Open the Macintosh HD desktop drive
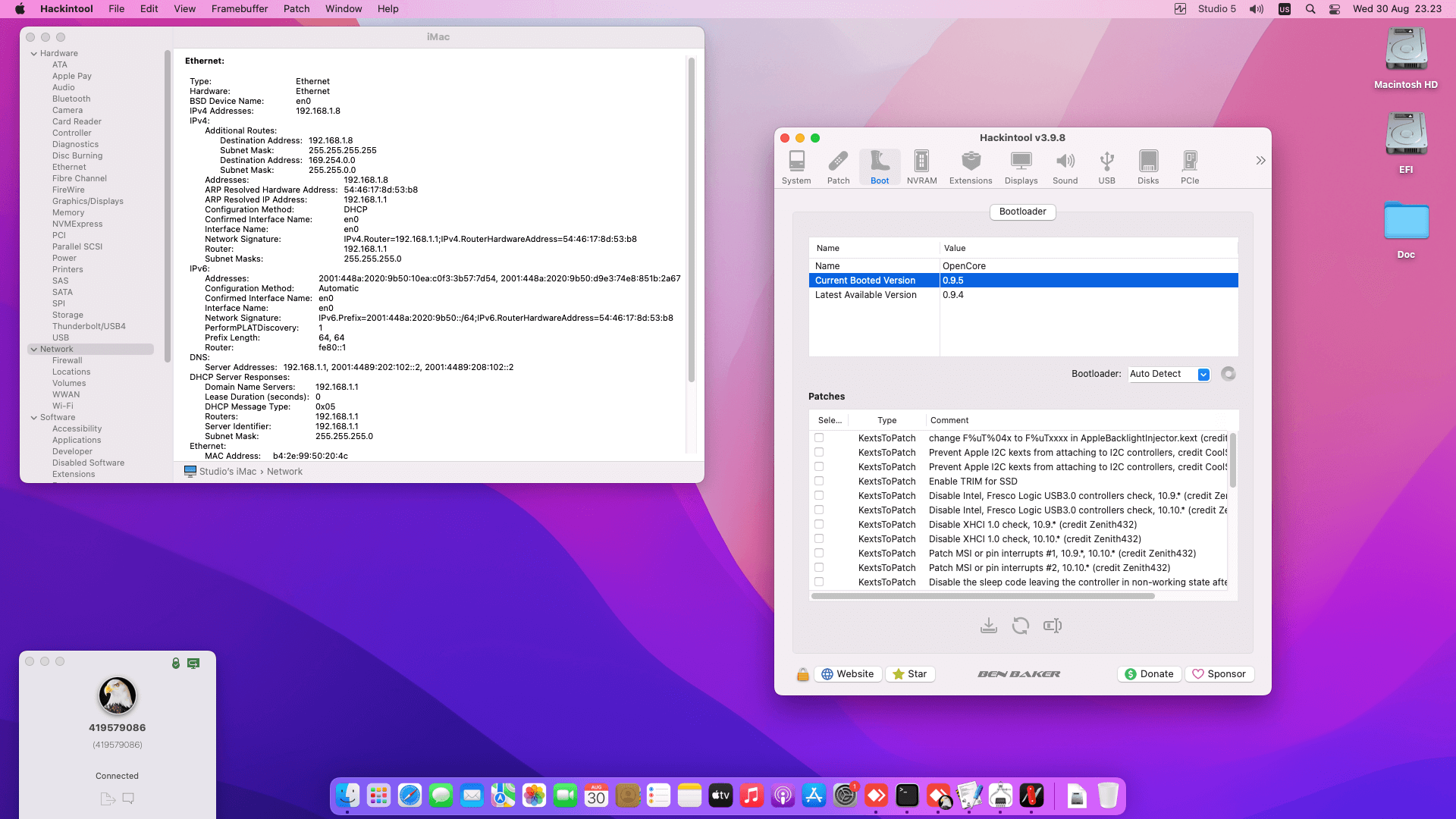Screen dimensions: 1456x819 1406,59
